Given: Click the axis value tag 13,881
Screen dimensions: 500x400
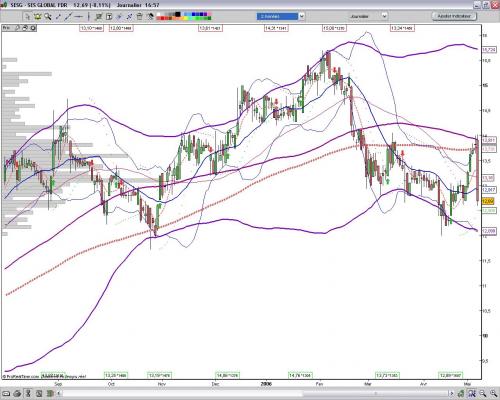Looking at the screenshot, I should (489, 140).
